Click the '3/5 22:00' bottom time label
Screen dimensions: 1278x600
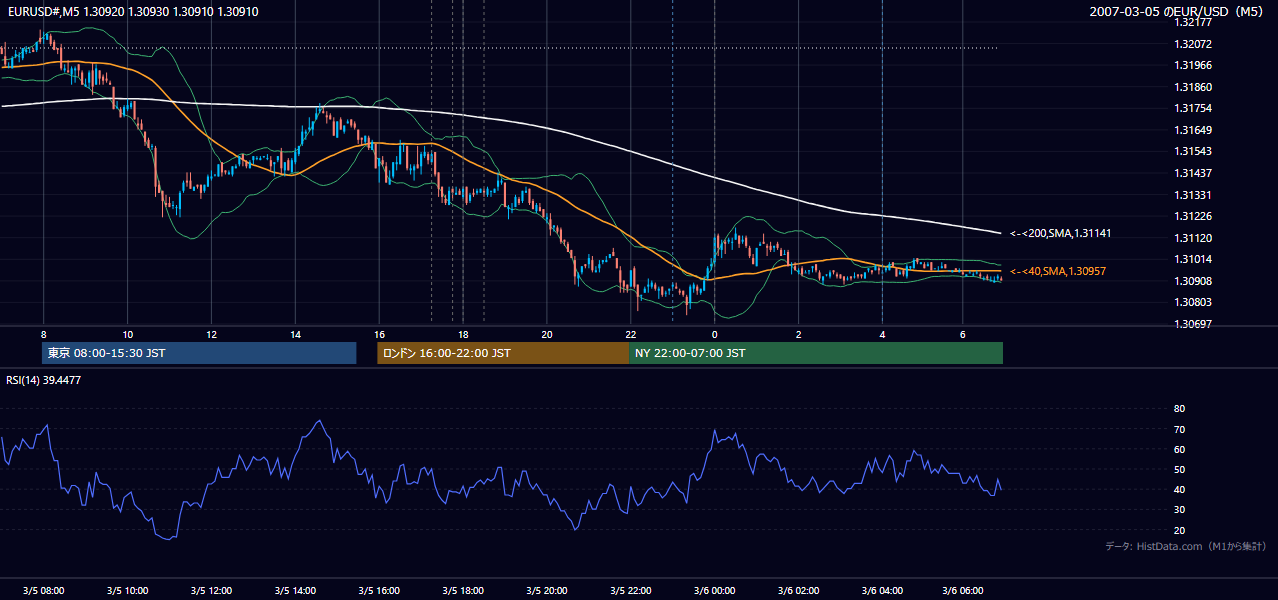click(630, 591)
